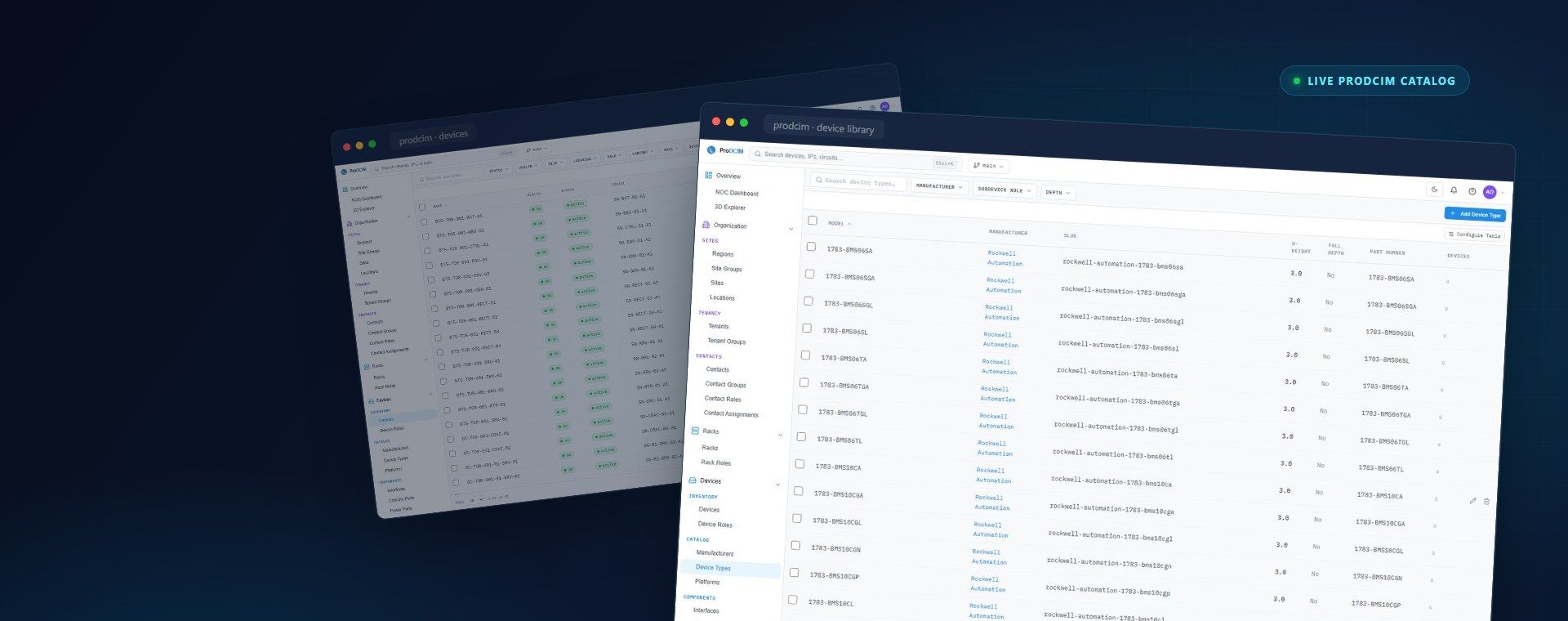Click the Add Device Type button

point(1475,215)
